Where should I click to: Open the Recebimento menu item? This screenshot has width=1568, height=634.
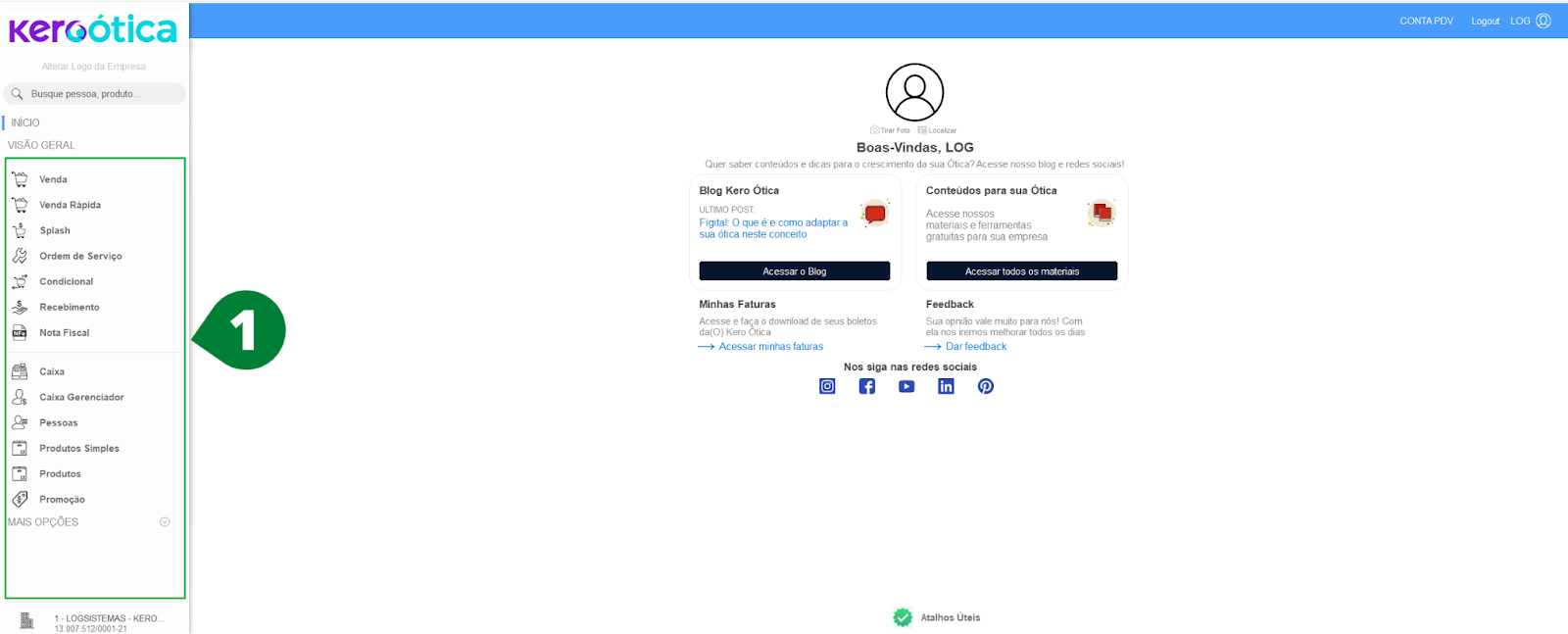point(69,307)
